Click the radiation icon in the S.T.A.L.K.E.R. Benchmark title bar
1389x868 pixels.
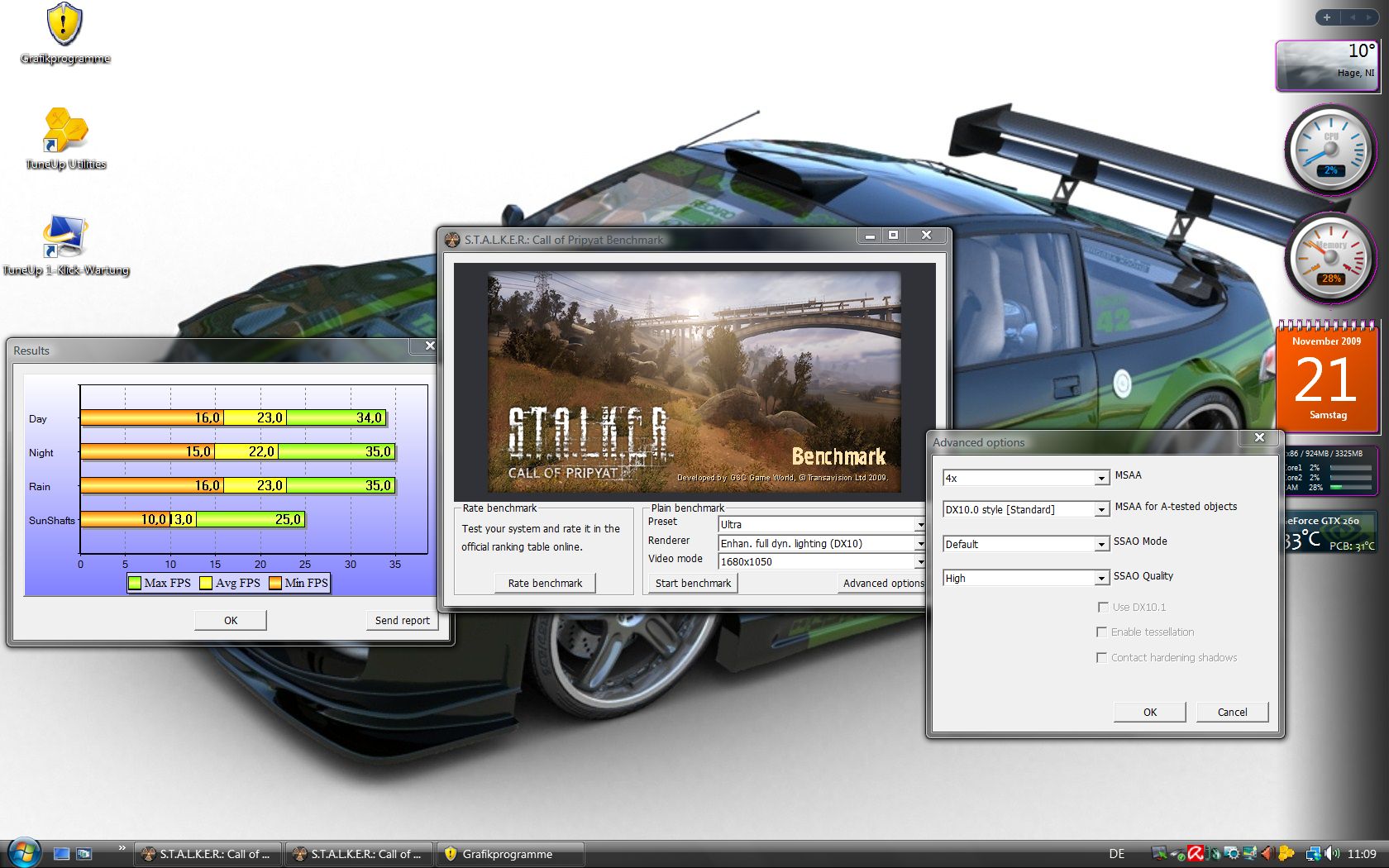[451, 240]
